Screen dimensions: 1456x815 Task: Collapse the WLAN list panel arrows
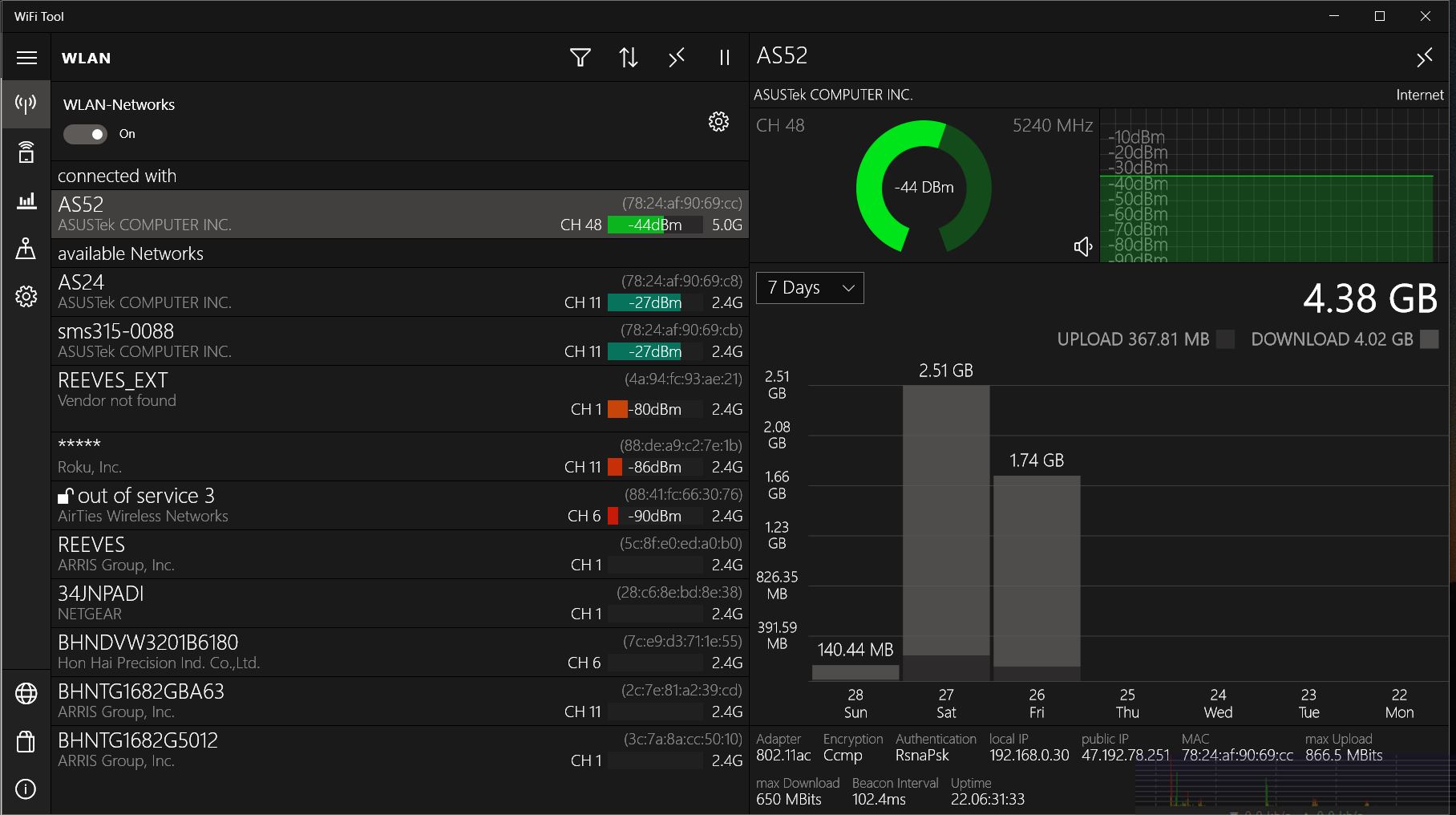point(677,58)
